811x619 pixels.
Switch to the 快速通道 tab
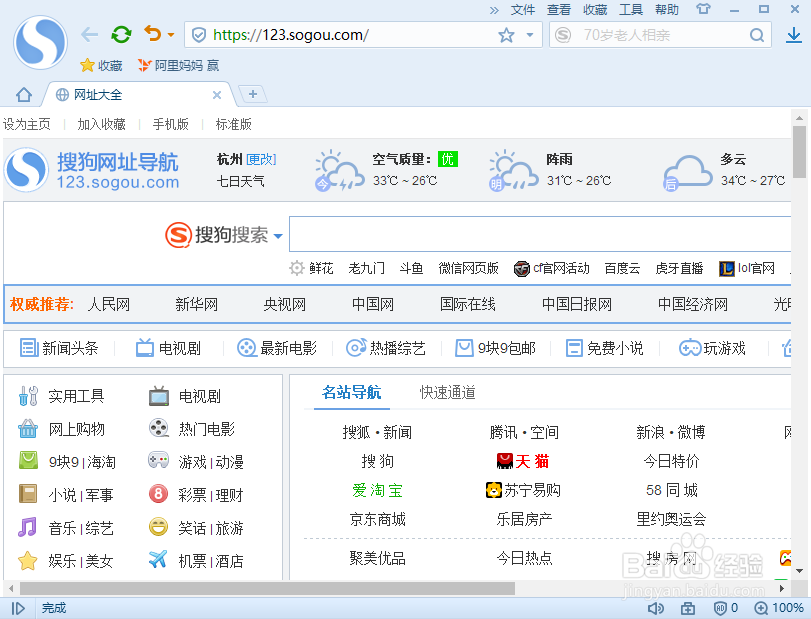click(x=447, y=392)
